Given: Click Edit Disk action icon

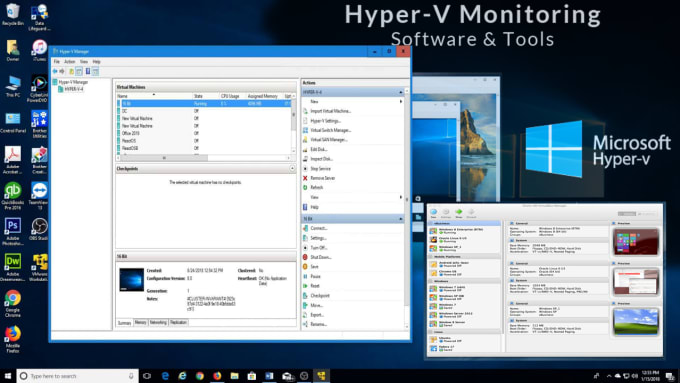Looking at the screenshot, I should pos(305,149).
